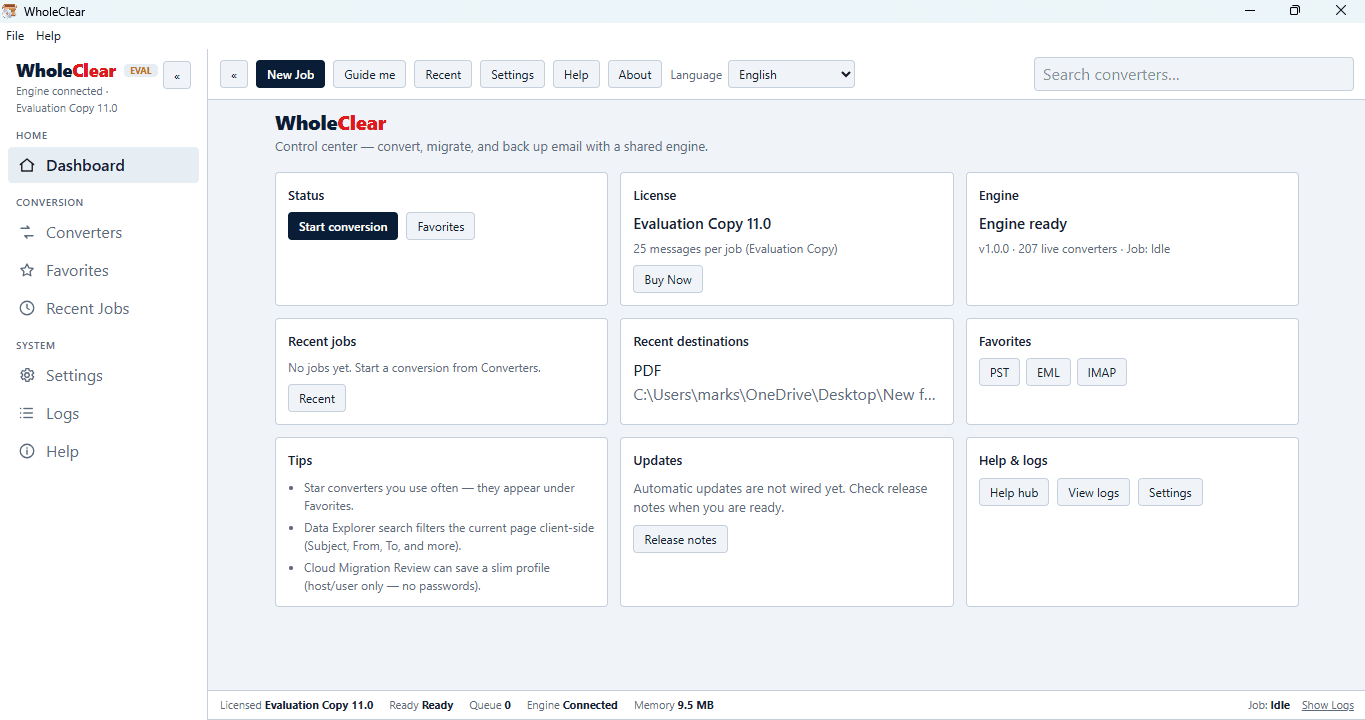Select the IMAP favorite converter
Image resolution: width=1365 pixels, height=720 pixels.
point(1102,372)
